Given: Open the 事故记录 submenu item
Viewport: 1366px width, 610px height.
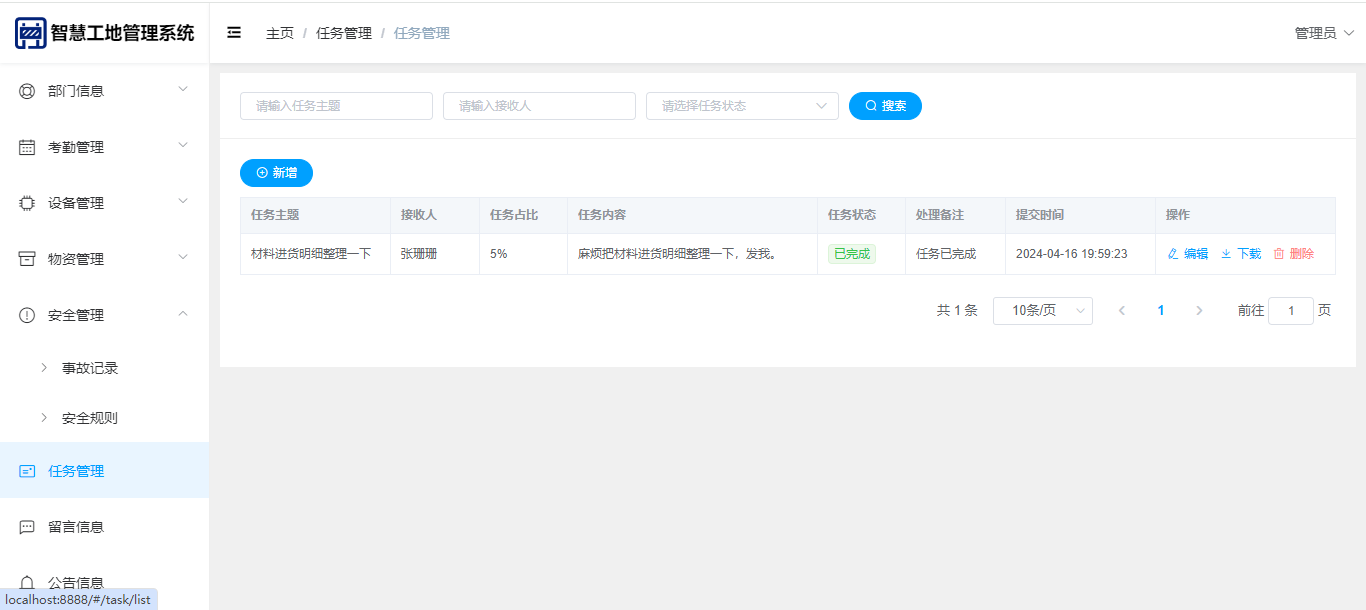Looking at the screenshot, I should click(x=90, y=368).
